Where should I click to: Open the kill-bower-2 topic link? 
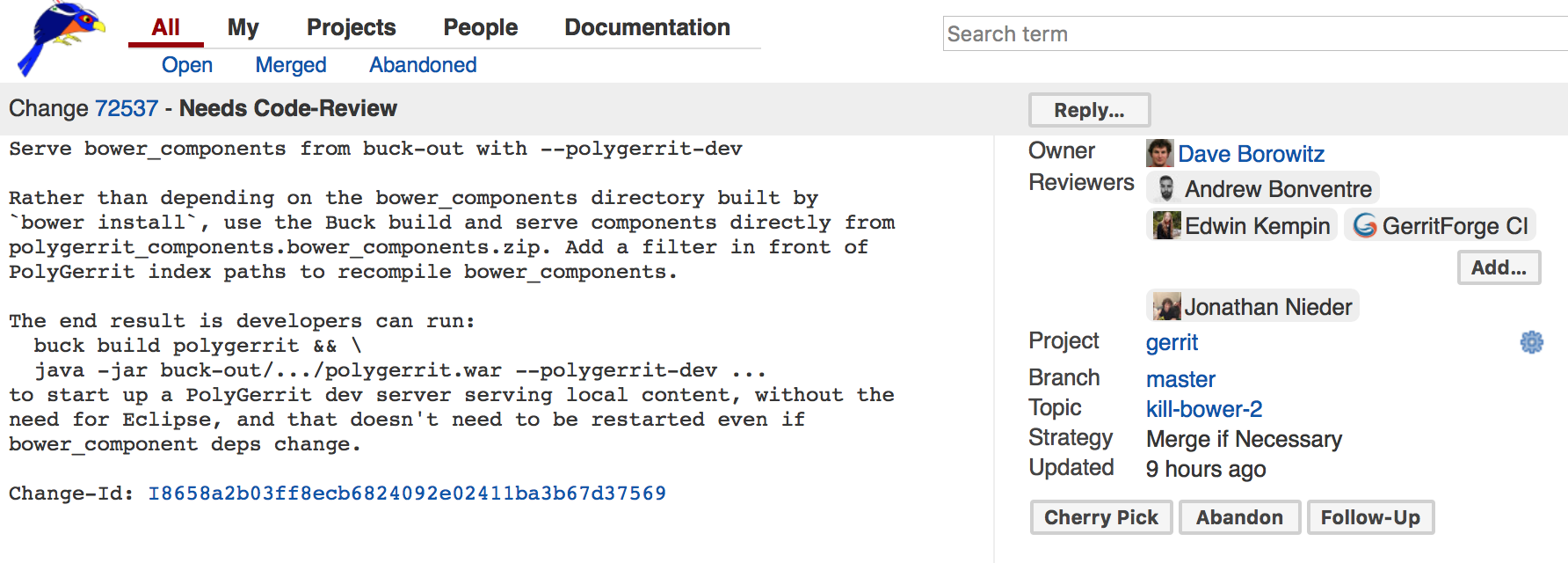point(1203,409)
